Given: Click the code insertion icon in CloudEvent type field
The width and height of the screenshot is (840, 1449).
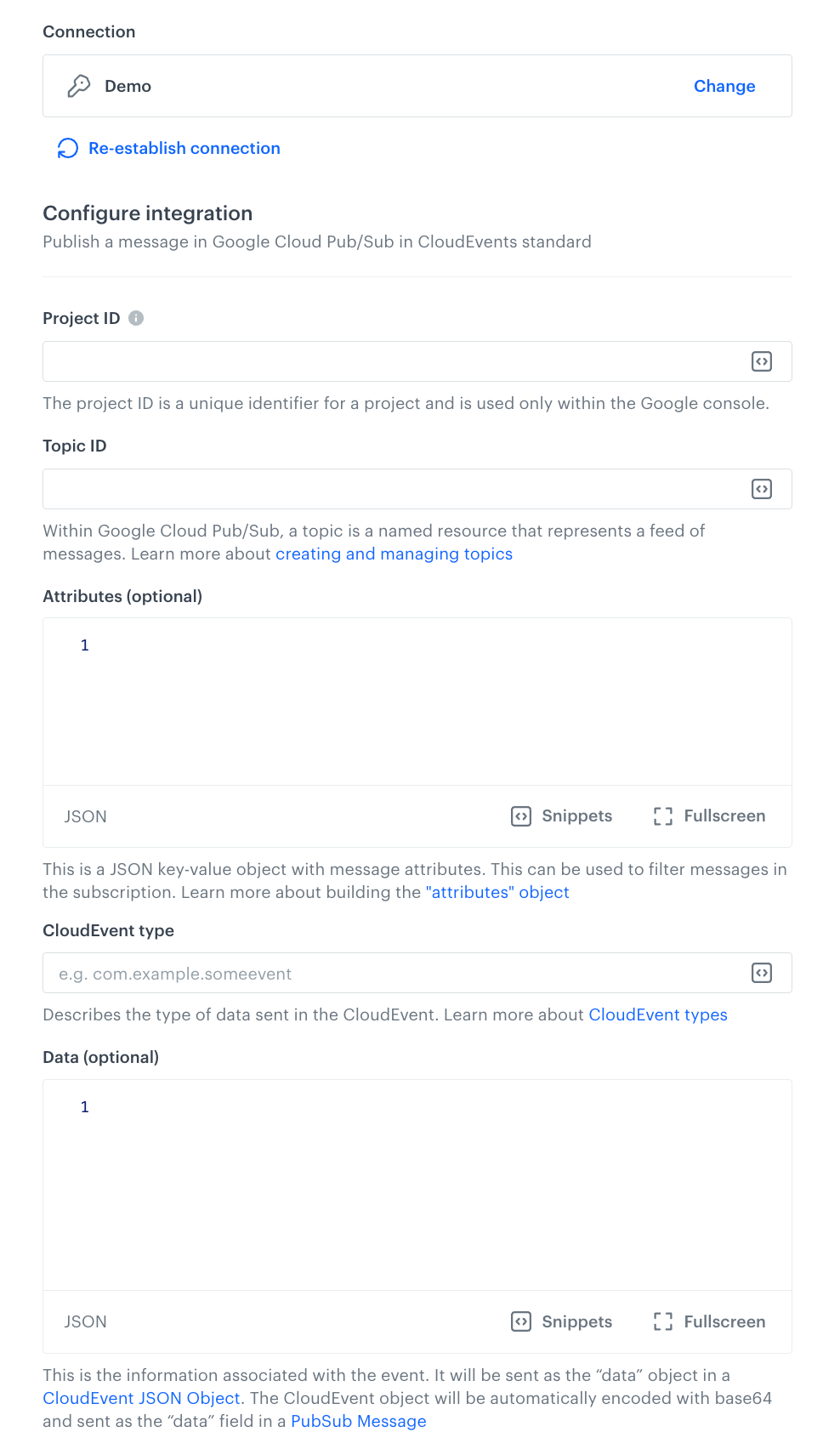Looking at the screenshot, I should point(762,972).
